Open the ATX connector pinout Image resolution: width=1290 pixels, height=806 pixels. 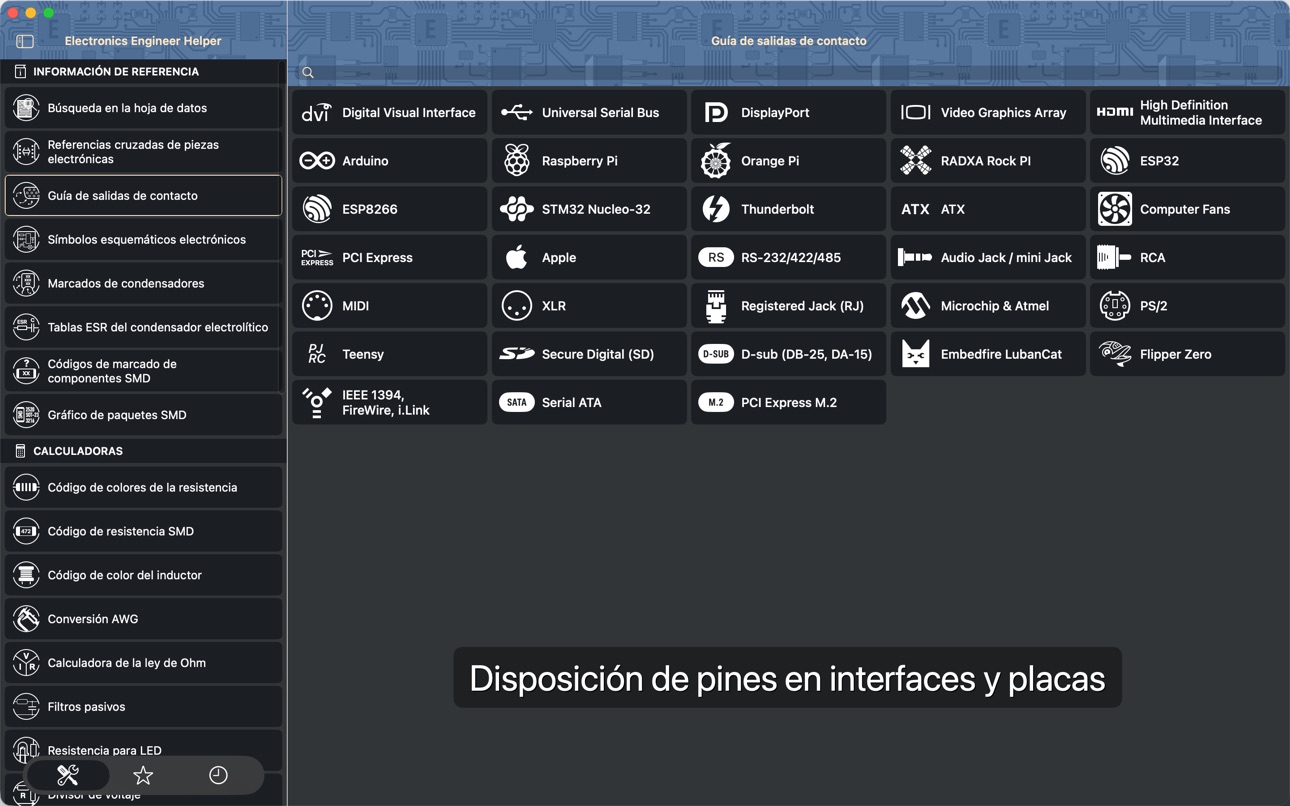(988, 209)
